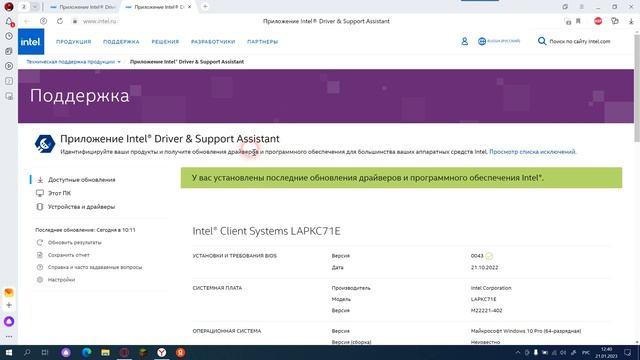Open Просмотр списка исключений link
This screenshot has width=640, height=360.
tap(532, 152)
